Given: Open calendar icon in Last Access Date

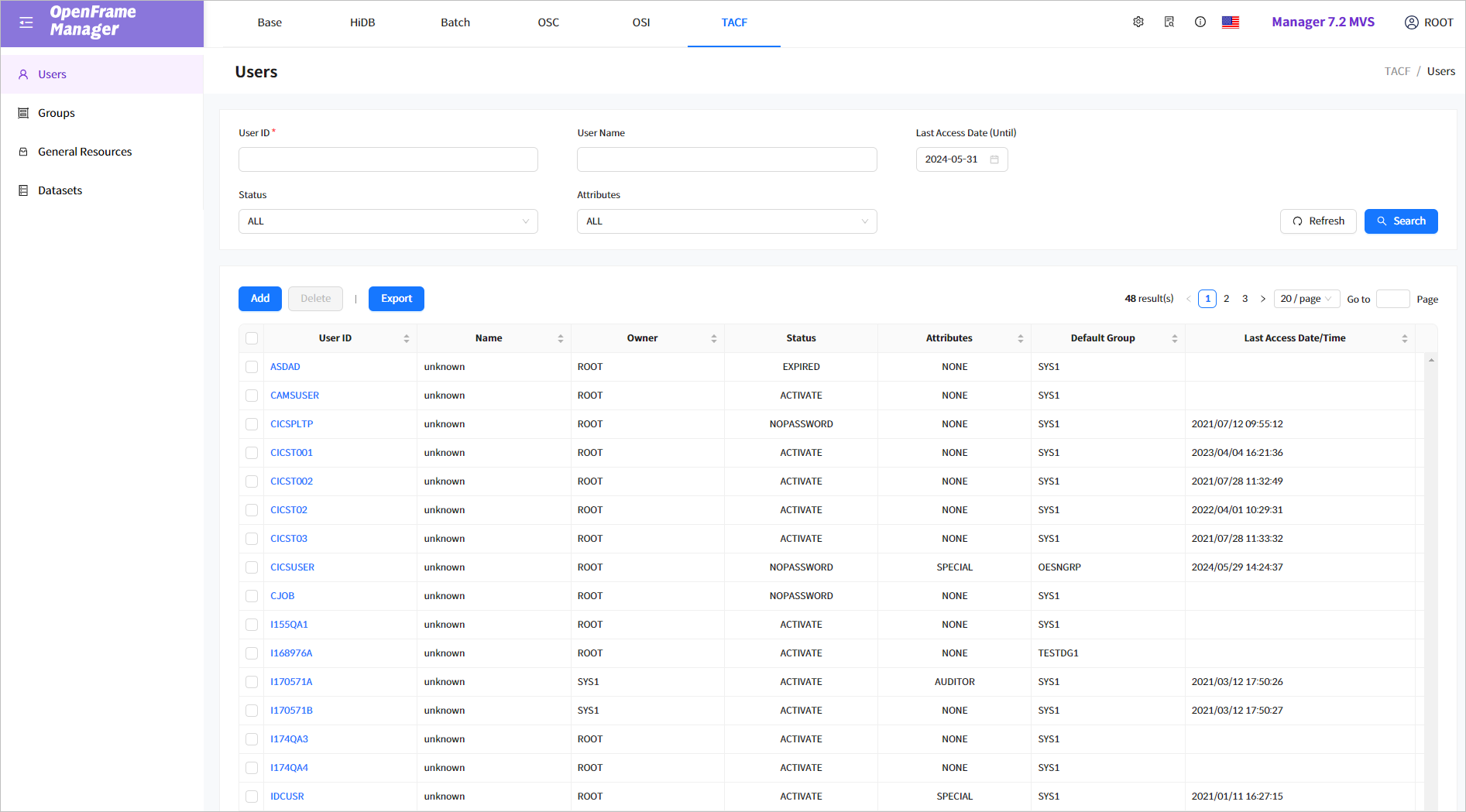Looking at the screenshot, I should click(994, 159).
